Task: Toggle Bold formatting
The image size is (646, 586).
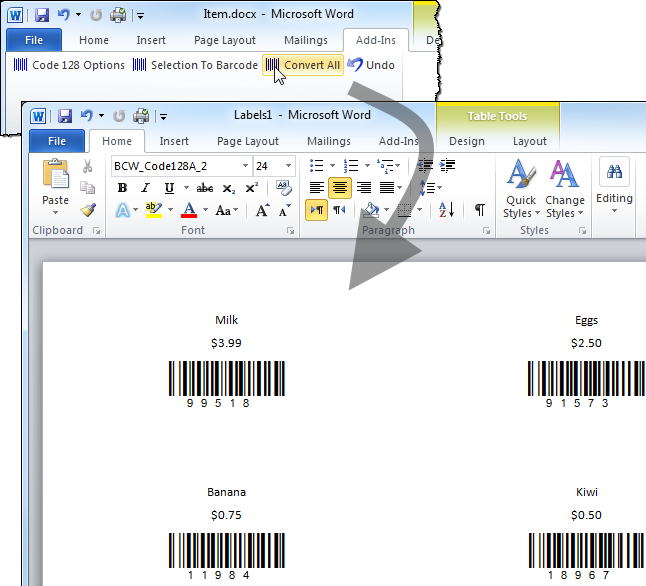Action: (x=122, y=188)
